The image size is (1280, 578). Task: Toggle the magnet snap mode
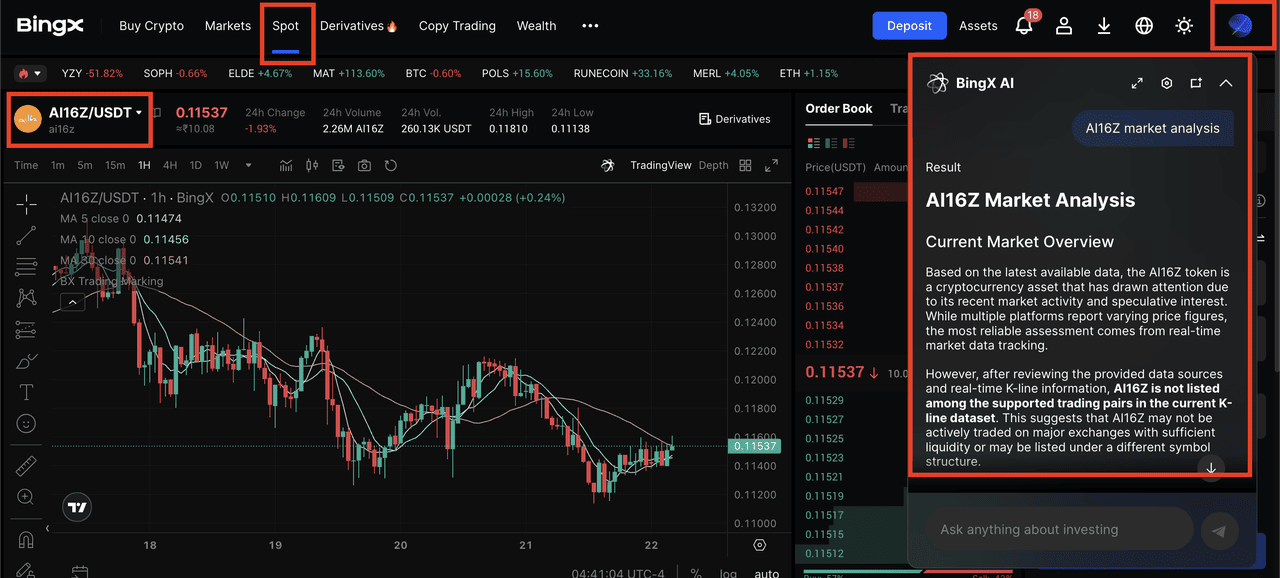click(x=27, y=540)
